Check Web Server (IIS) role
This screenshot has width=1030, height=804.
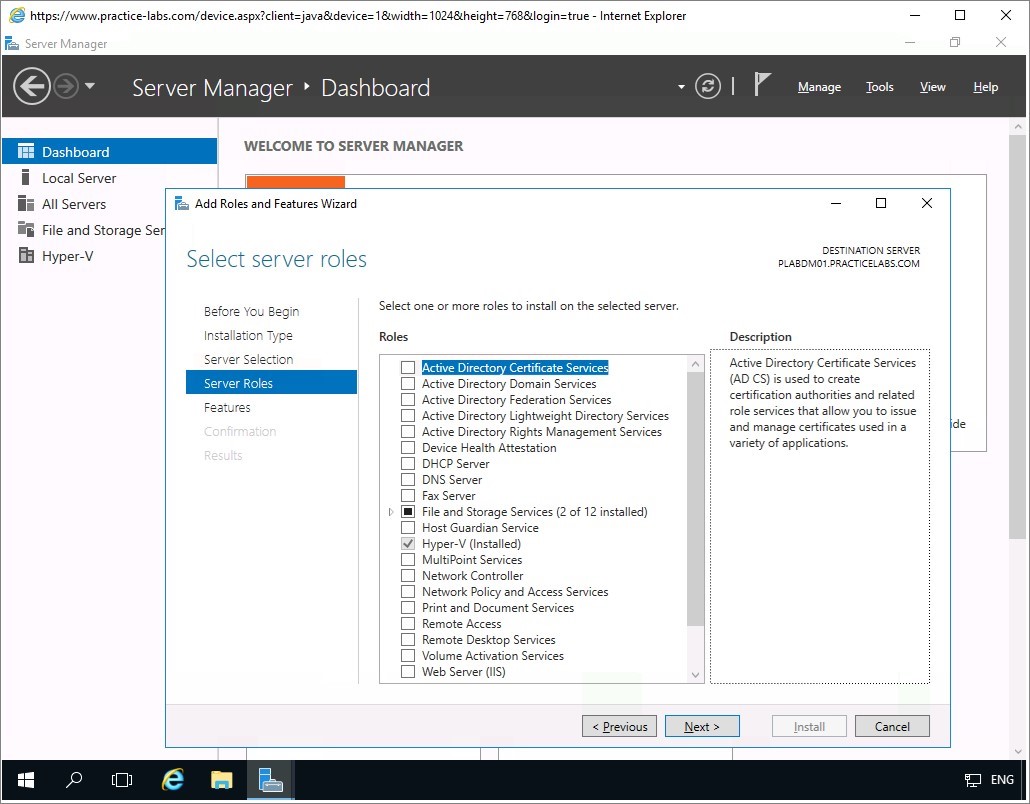point(408,671)
